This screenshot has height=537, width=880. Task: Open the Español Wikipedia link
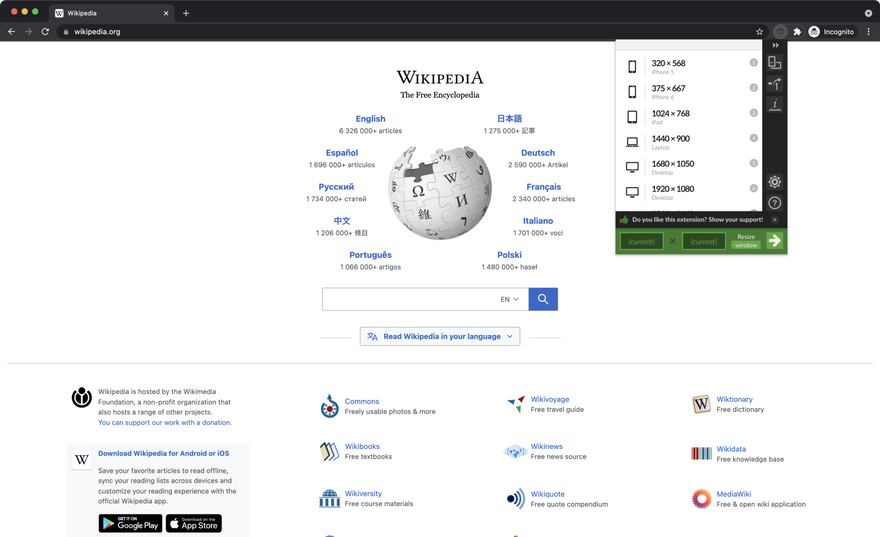point(342,153)
